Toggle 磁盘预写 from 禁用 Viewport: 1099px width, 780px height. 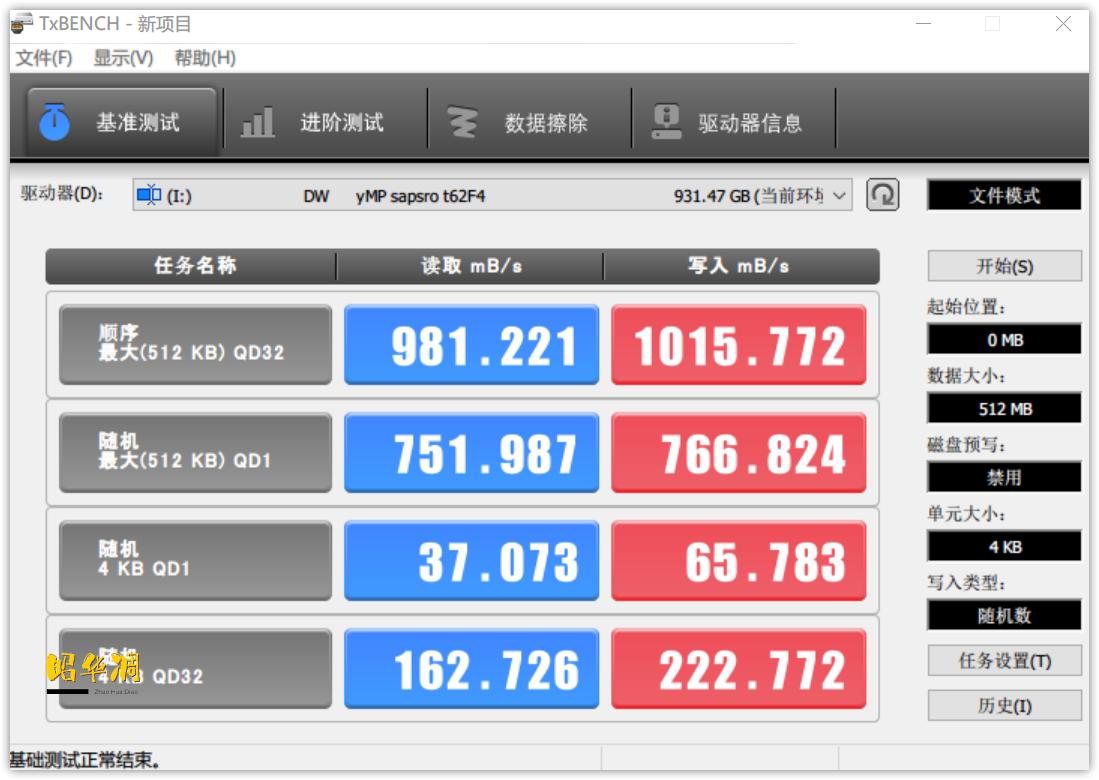coord(1004,477)
